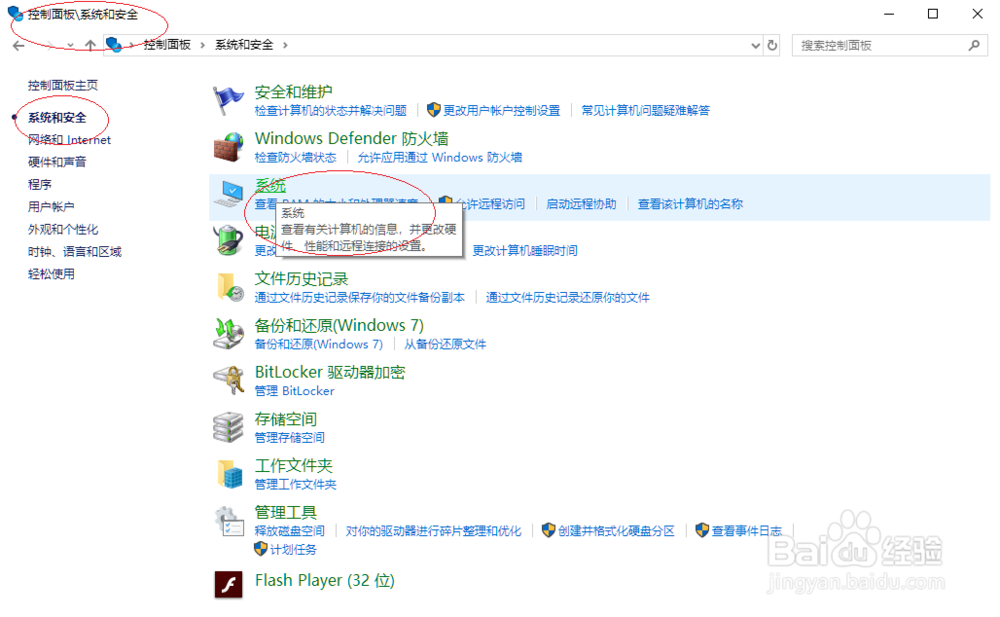Screen dimensions: 1000x617
Task: Select 控制面板 in the breadcrumb
Action: point(167,45)
